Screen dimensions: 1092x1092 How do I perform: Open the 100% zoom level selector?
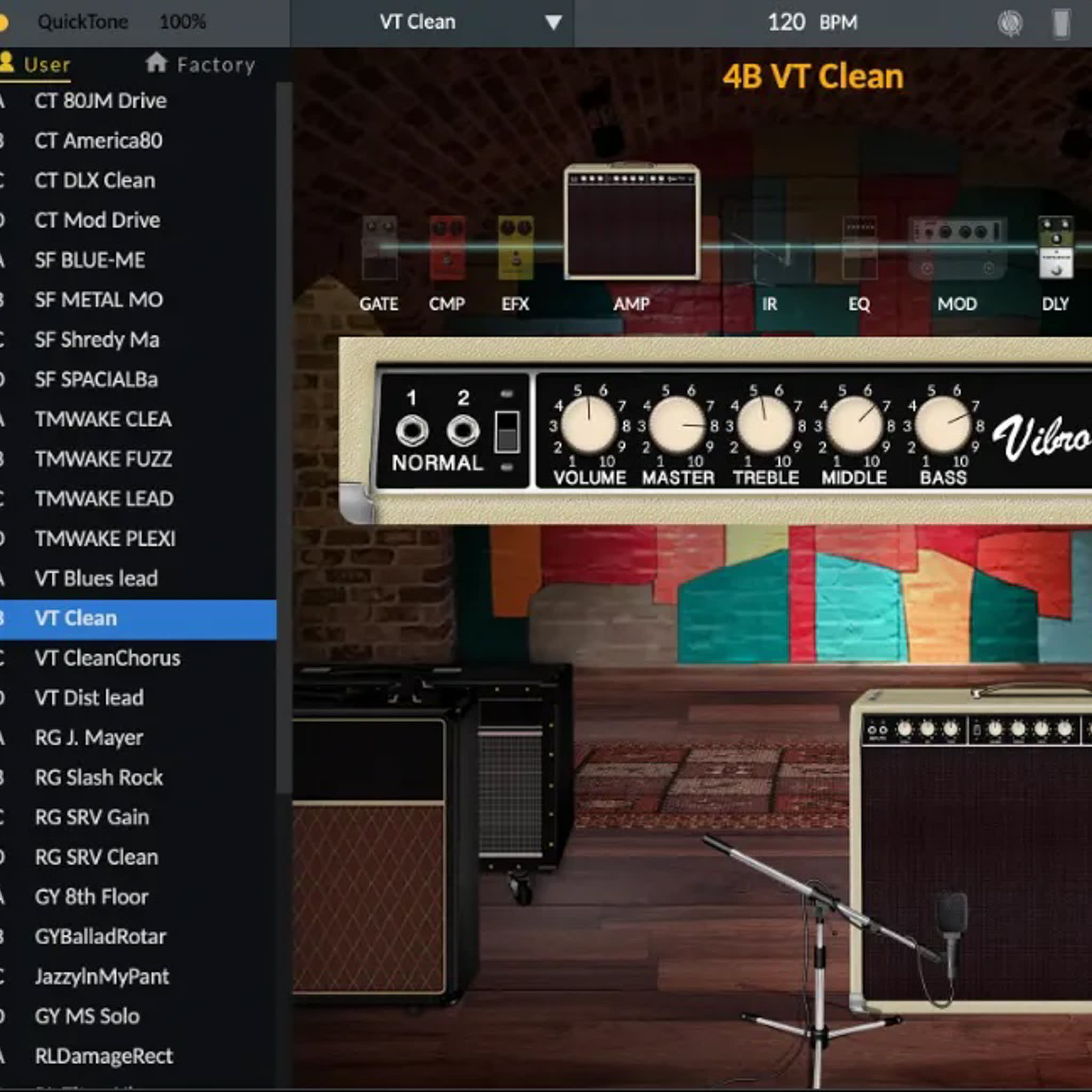click(x=182, y=21)
